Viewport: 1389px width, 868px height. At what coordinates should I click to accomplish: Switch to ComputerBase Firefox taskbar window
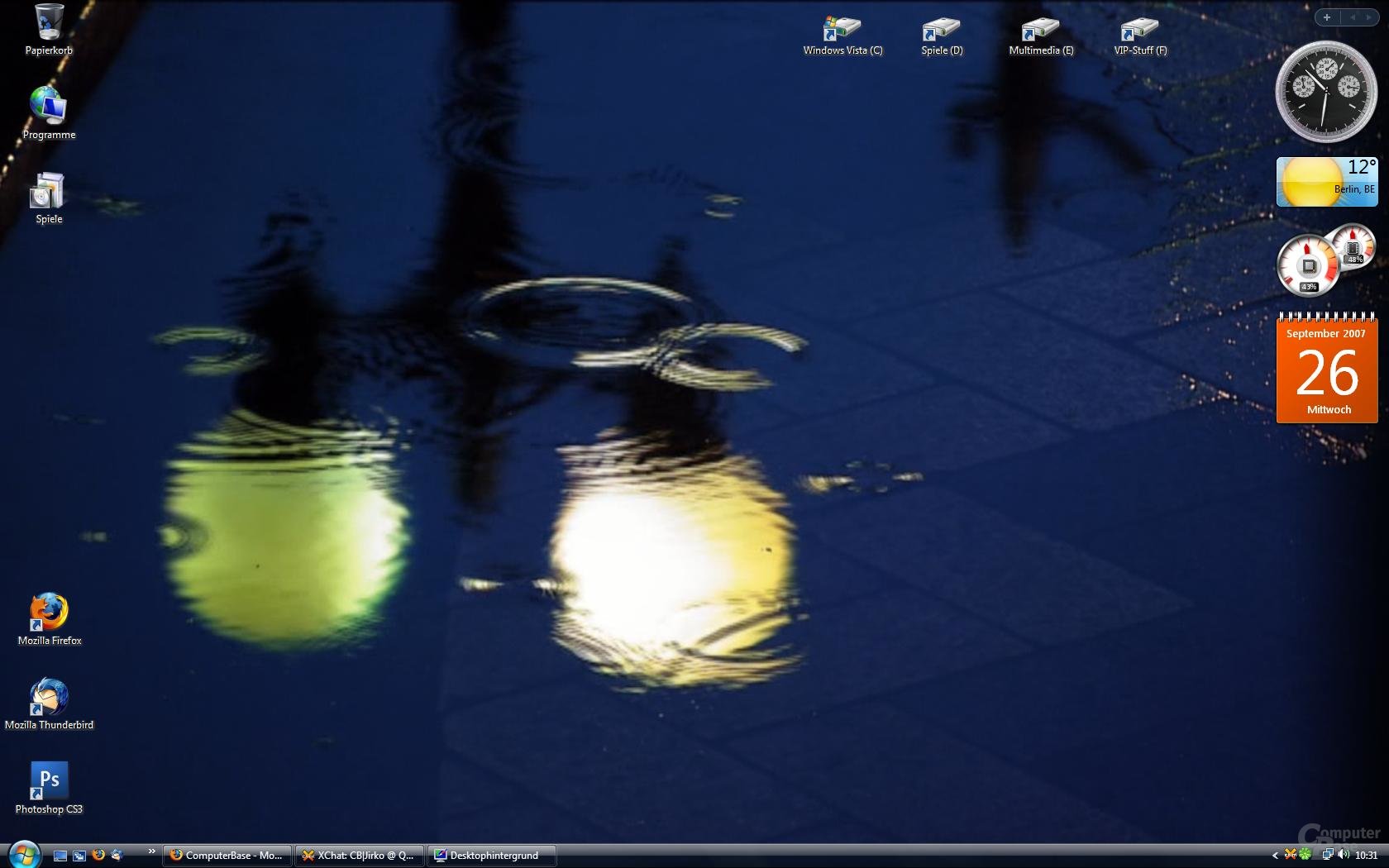point(227,856)
